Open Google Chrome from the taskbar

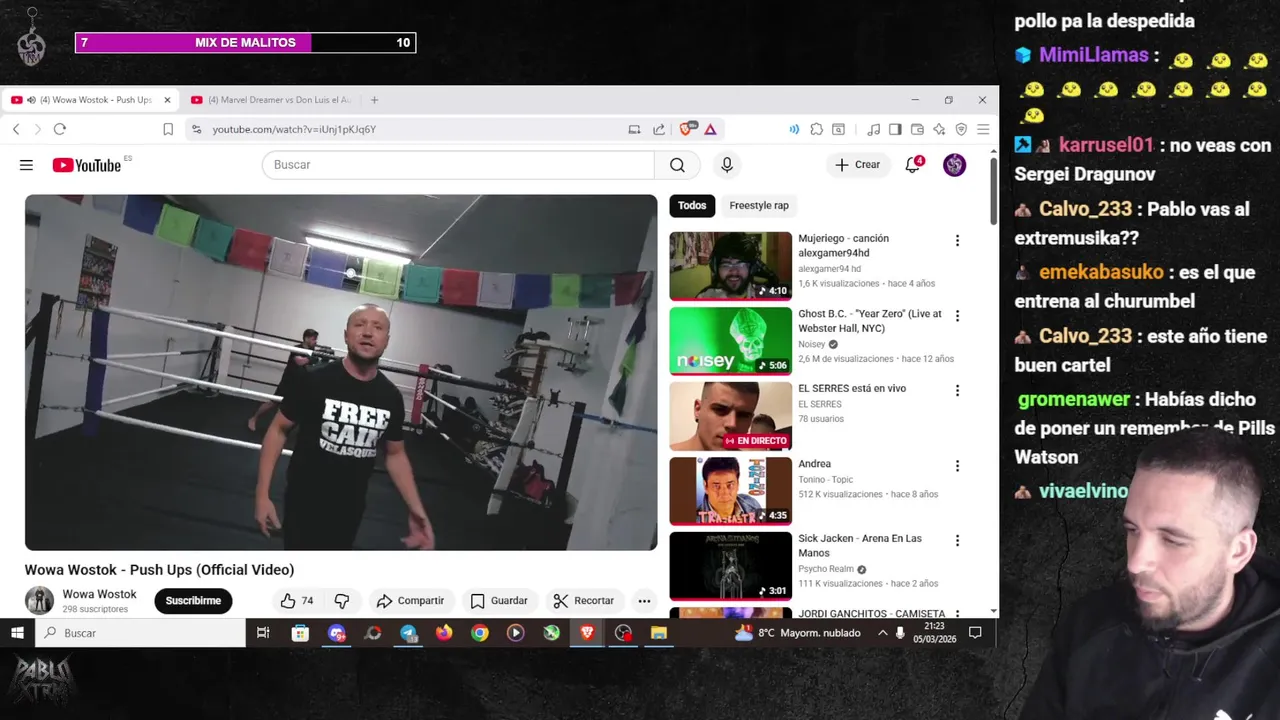(480, 633)
